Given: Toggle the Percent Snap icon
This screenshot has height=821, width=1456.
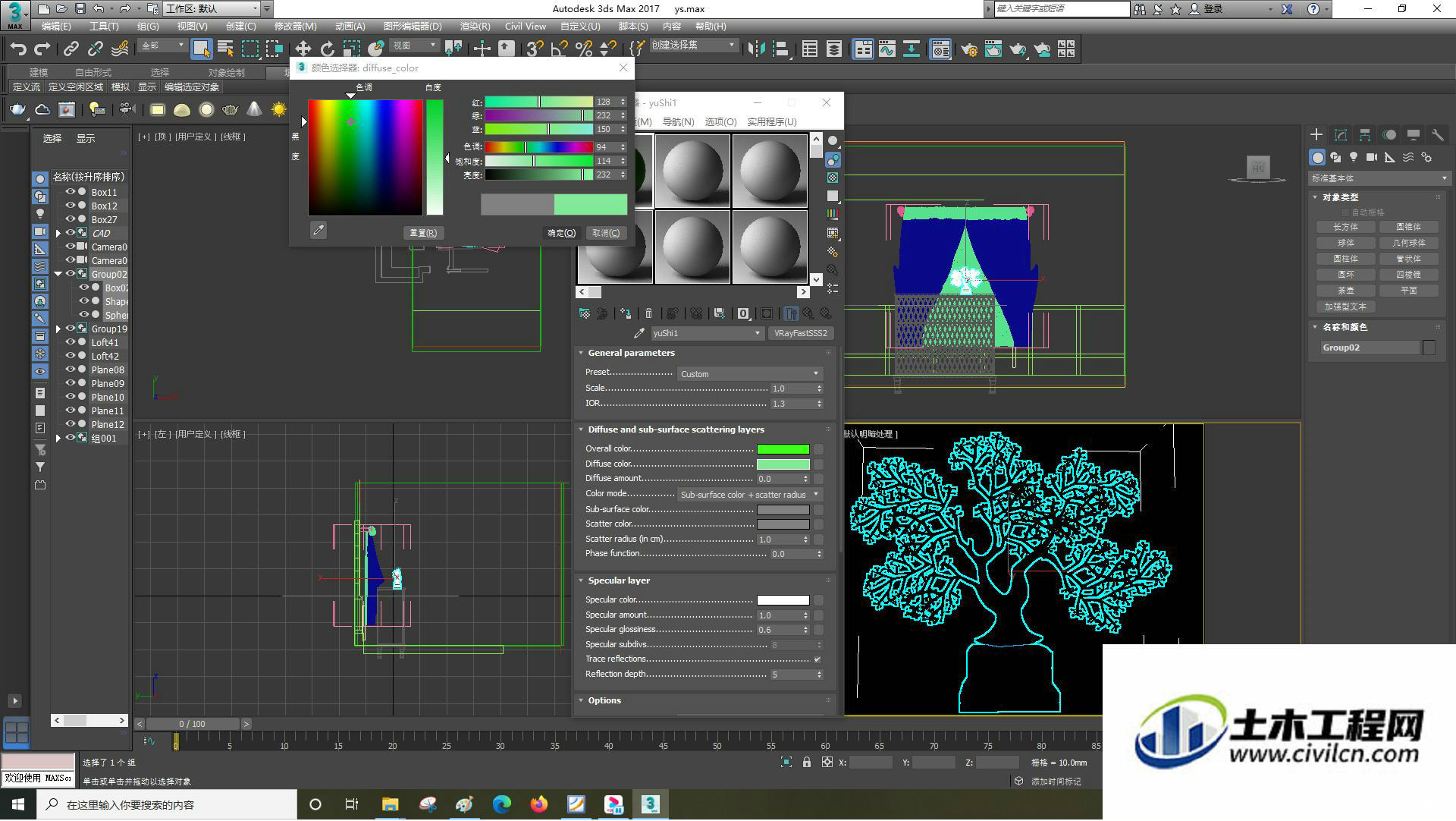Looking at the screenshot, I should (584, 49).
